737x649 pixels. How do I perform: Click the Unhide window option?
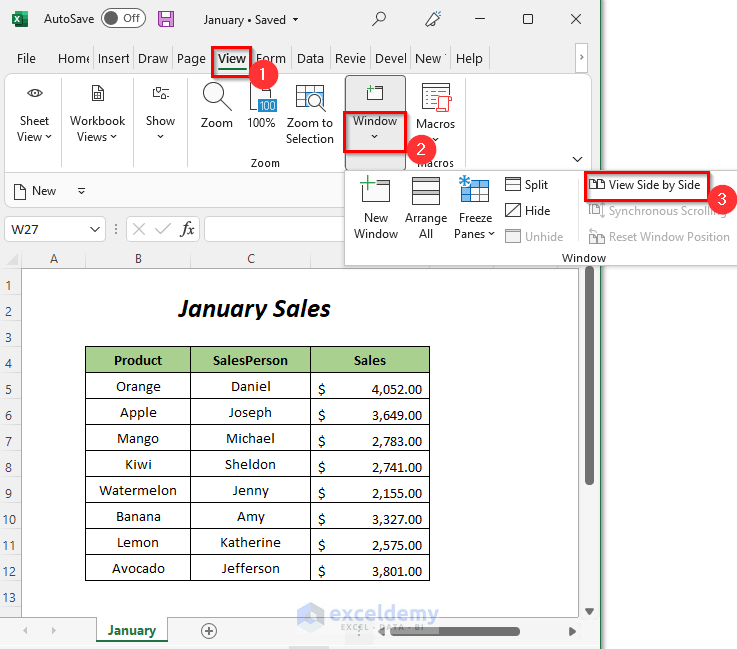tap(534, 236)
